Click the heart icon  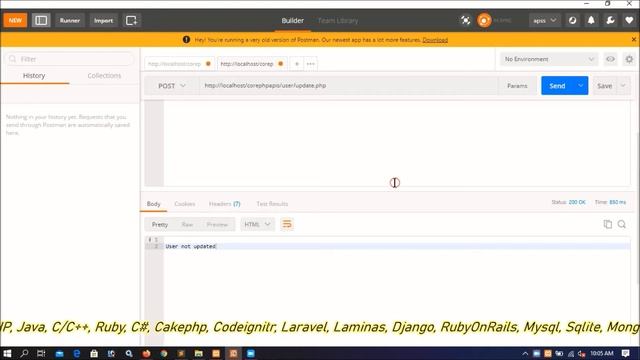(629, 20)
